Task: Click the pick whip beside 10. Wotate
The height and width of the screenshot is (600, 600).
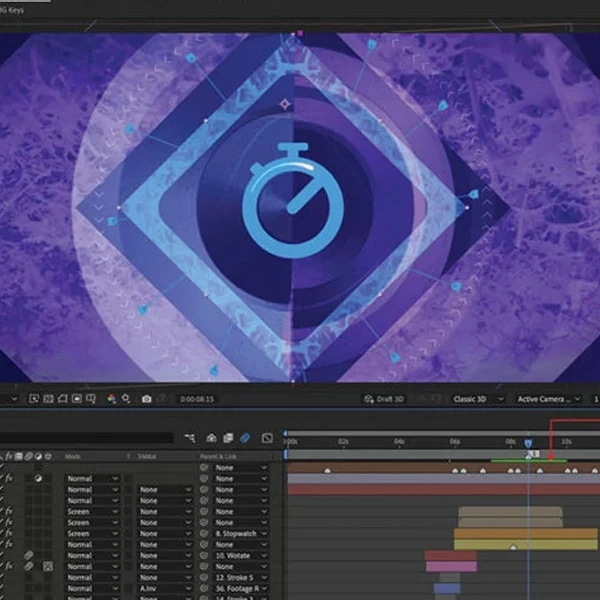Action: (x=205, y=555)
